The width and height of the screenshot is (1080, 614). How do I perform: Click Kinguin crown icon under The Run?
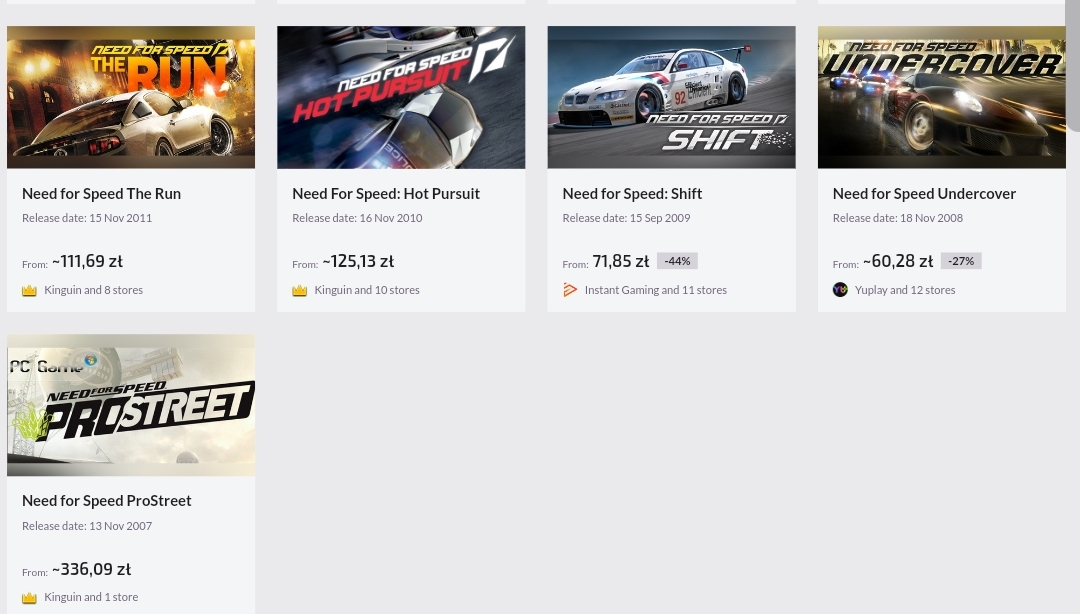point(29,290)
